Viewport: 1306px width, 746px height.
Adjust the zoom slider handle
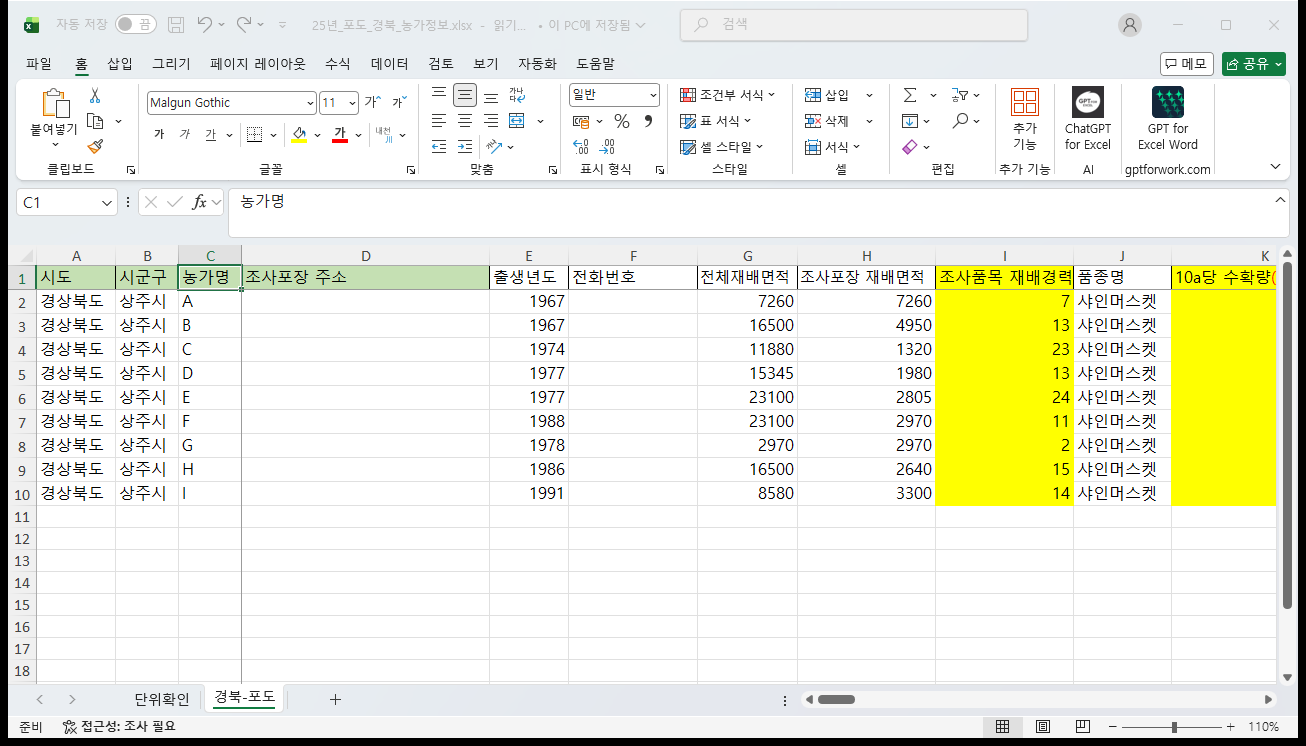1174,727
